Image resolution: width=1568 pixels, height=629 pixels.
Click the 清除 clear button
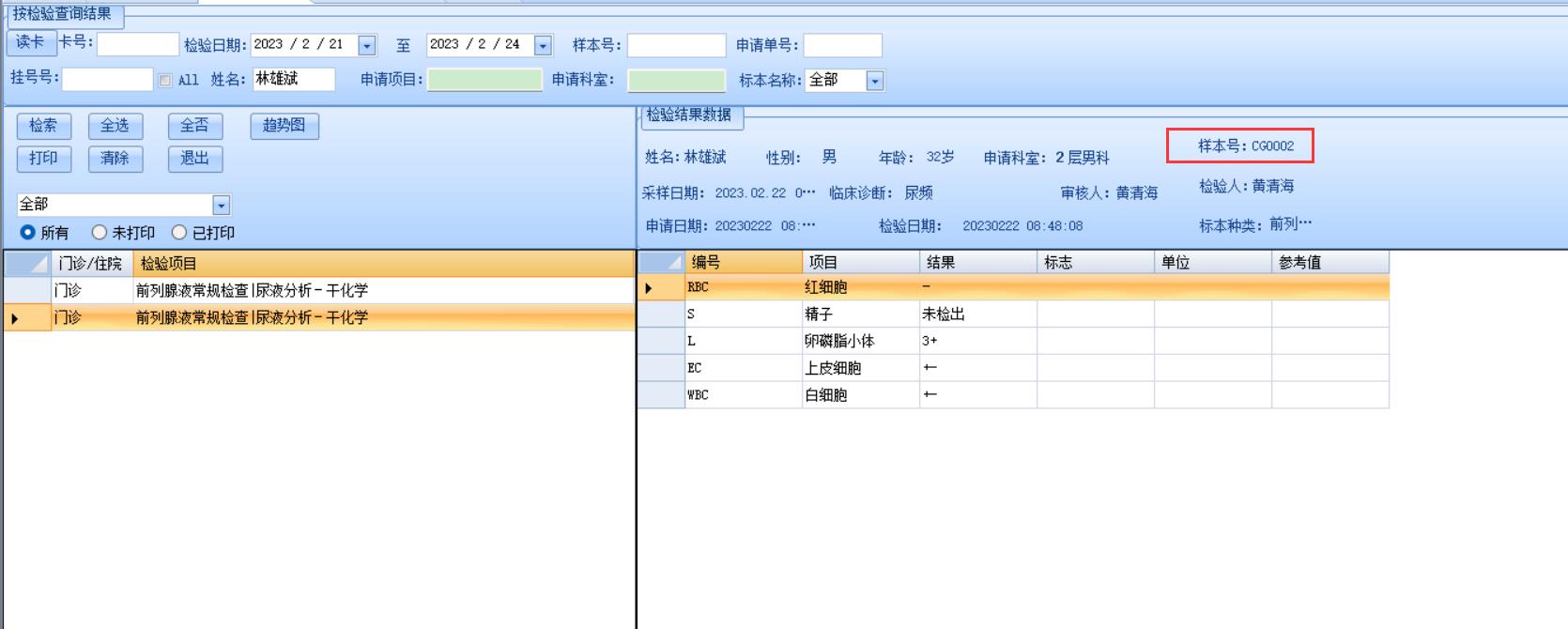click(x=115, y=159)
